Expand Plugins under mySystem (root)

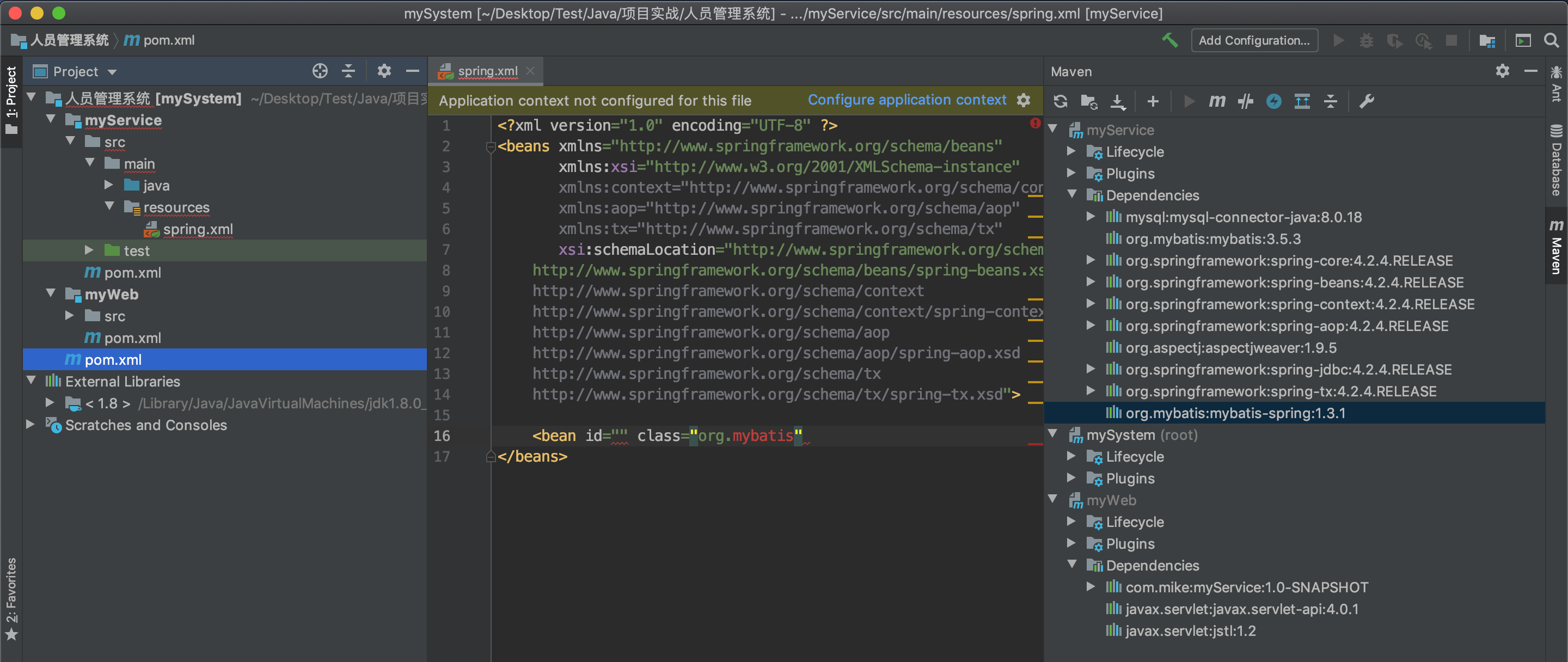(1072, 477)
